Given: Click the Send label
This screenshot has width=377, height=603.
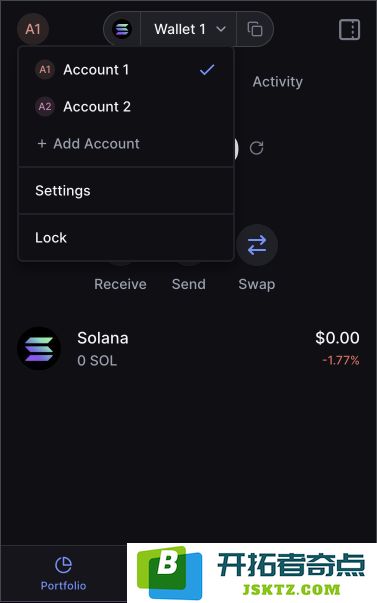Looking at the screenshot, I should (x=188, y=284).
